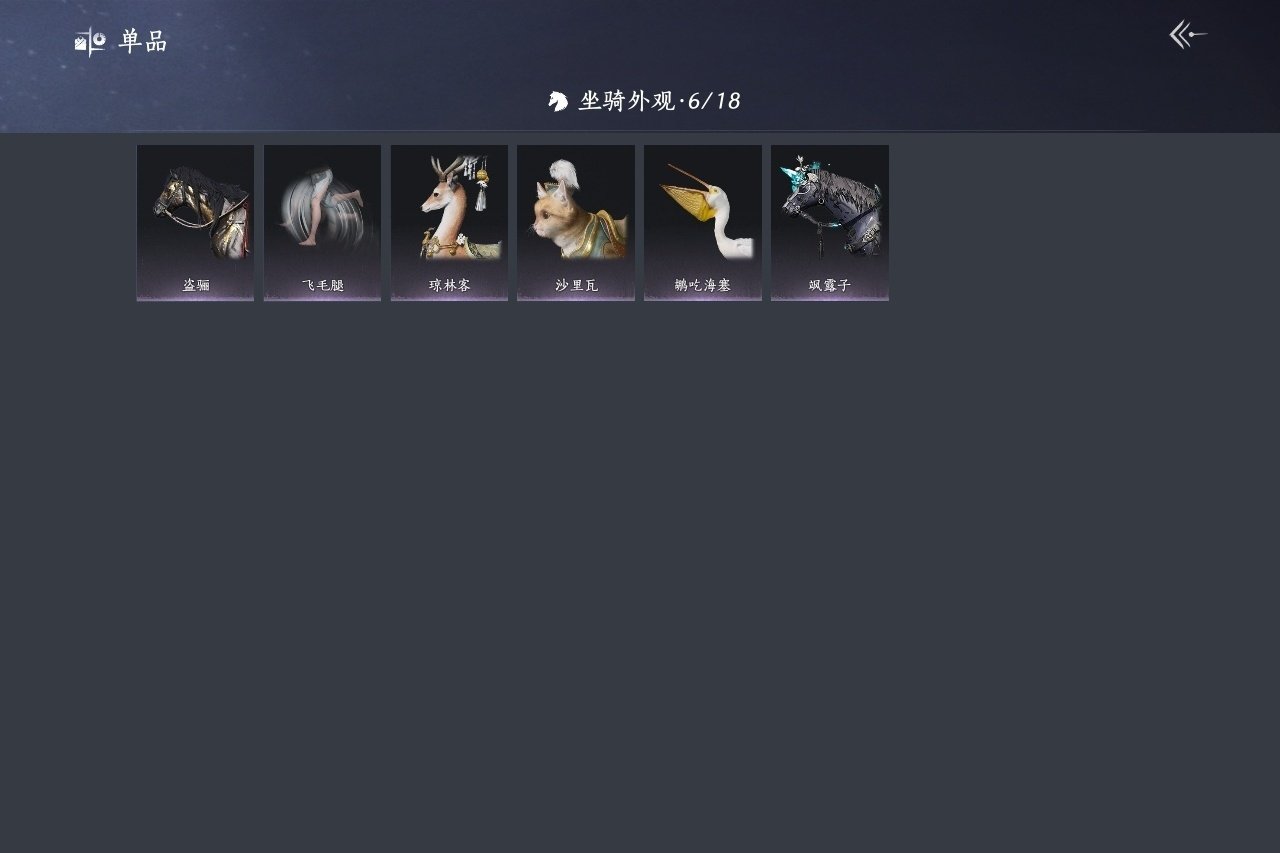Click the 坐骑外观·6/18 heading

(x=660, y=101)
